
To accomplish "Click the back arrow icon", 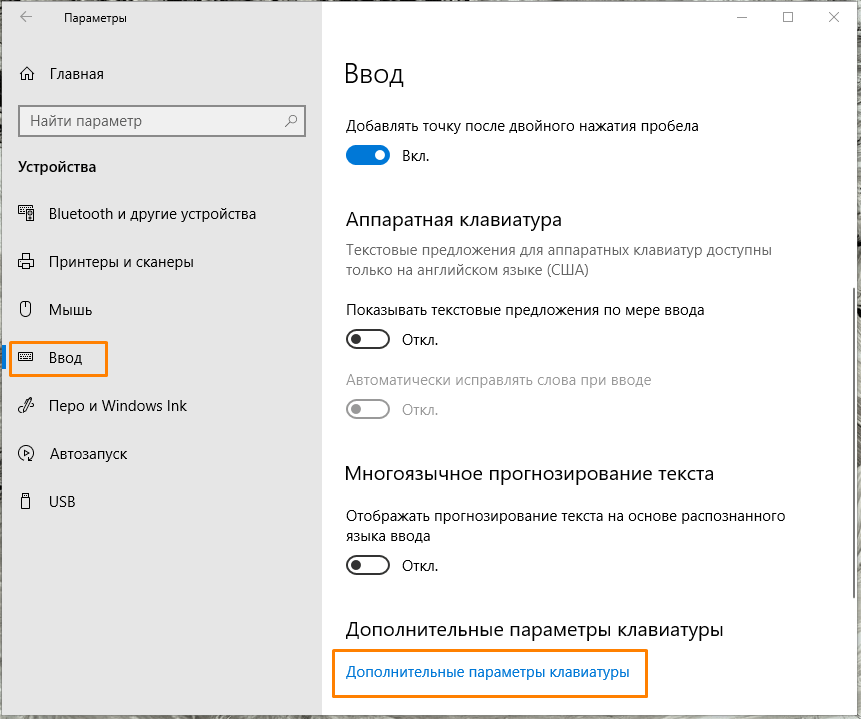I will [26, 18].
